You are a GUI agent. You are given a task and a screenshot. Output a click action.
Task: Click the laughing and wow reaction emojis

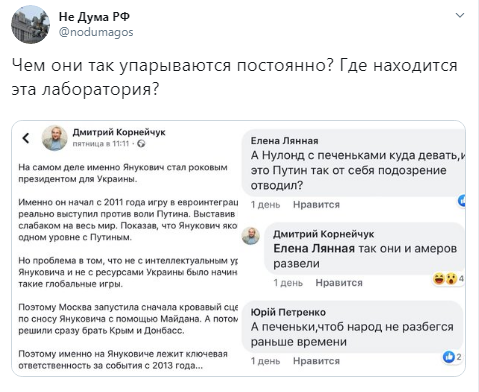445,278
